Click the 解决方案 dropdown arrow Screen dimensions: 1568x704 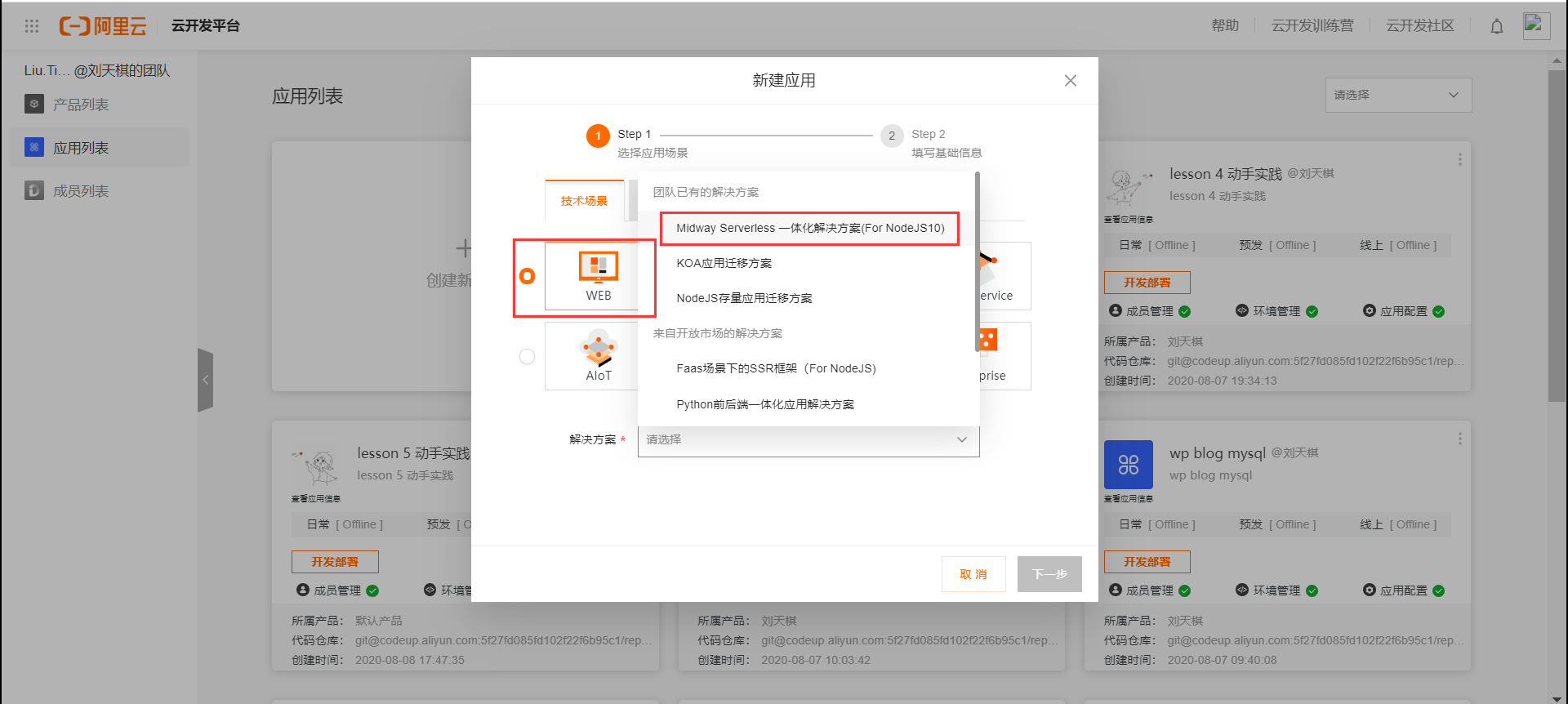click(962, 439)
